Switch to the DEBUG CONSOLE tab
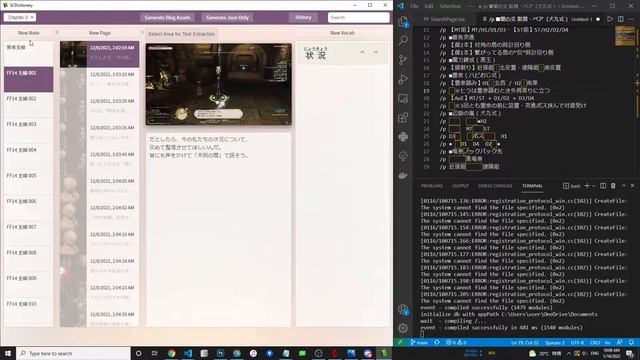 click(x=495, y=186)
